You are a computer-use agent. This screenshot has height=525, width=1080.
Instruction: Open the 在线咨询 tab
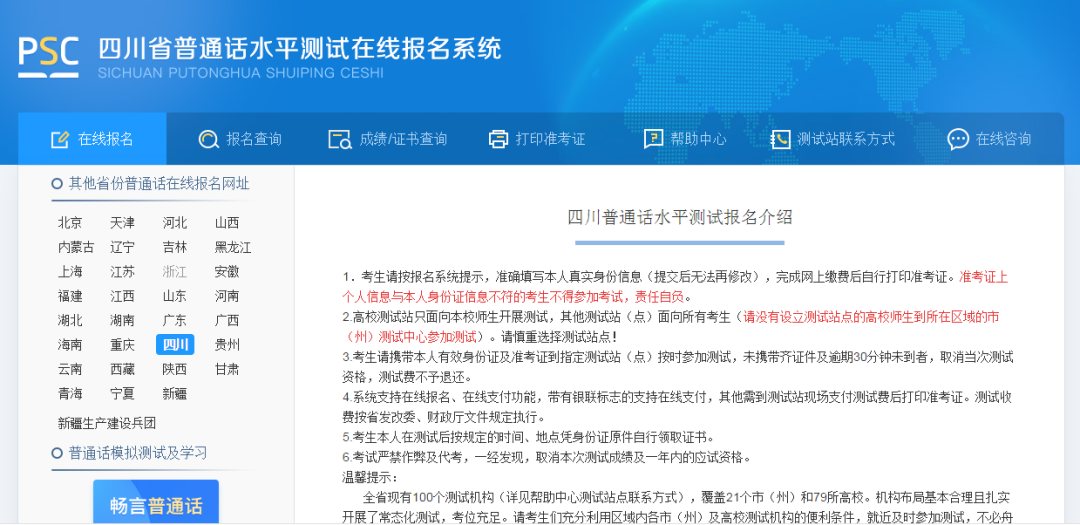(x=989, y=139)
